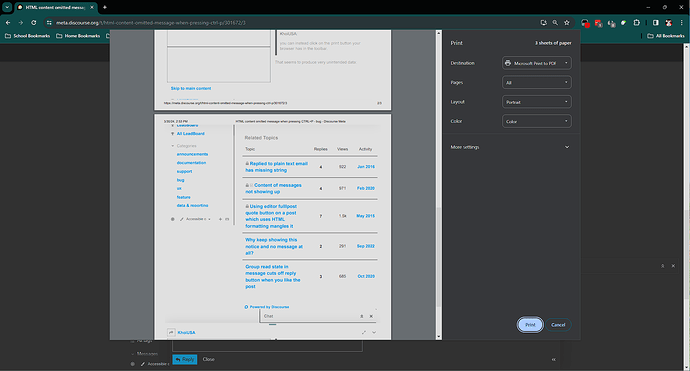Select the HTML content omitted tab
The image size is (690, 371).
point(55,7)
